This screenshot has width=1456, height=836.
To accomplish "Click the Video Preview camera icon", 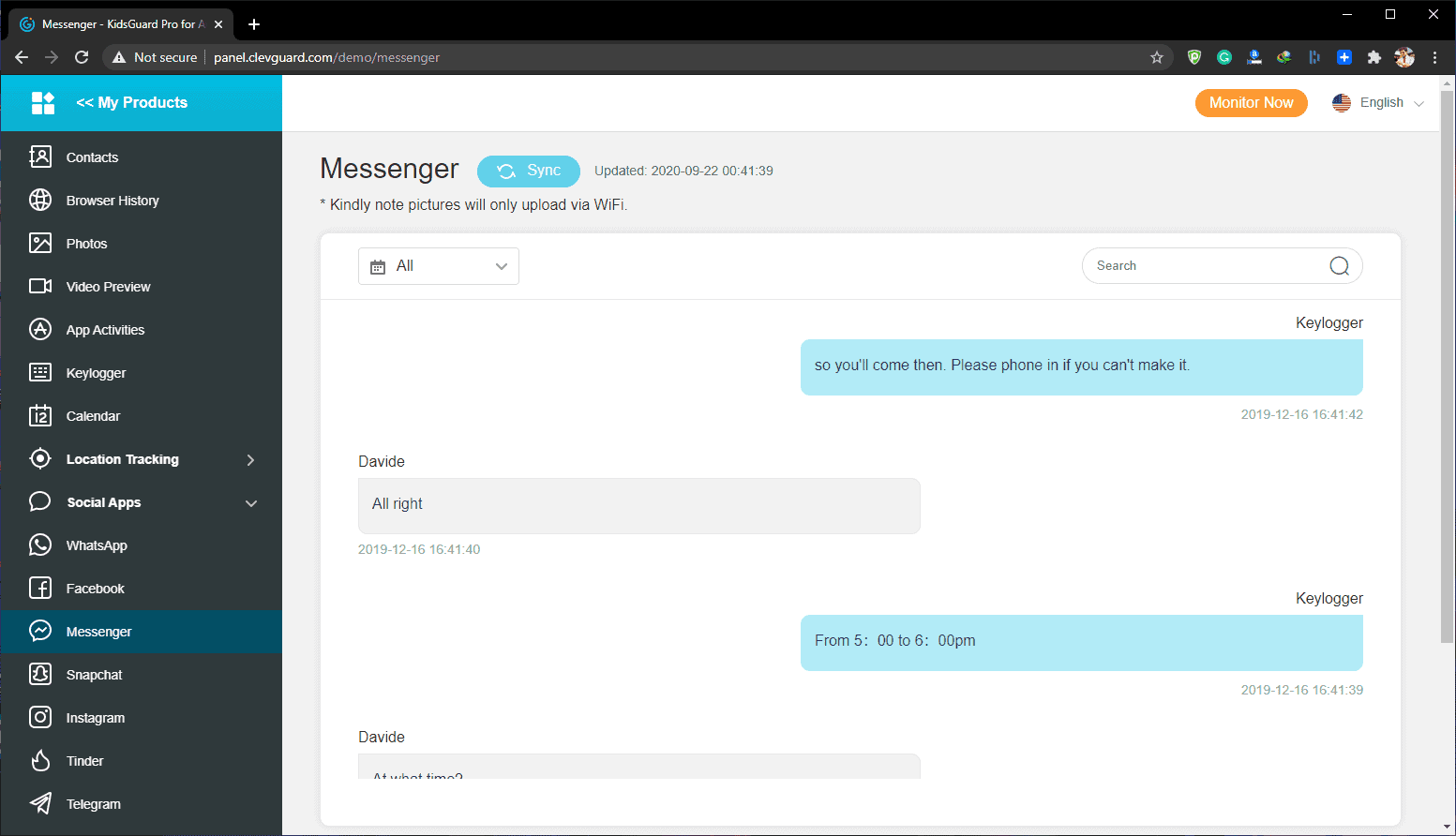I will 41,286.
